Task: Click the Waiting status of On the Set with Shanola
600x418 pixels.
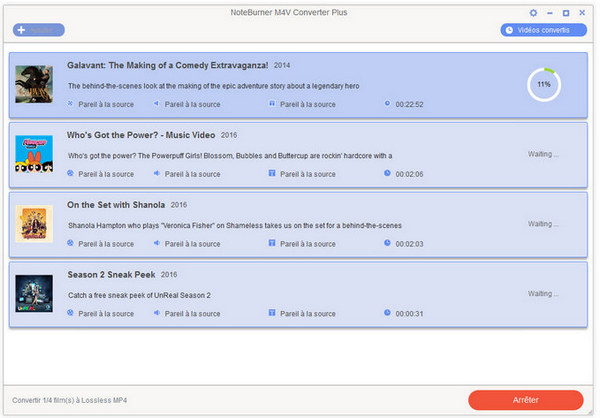Action: [543, 224]
